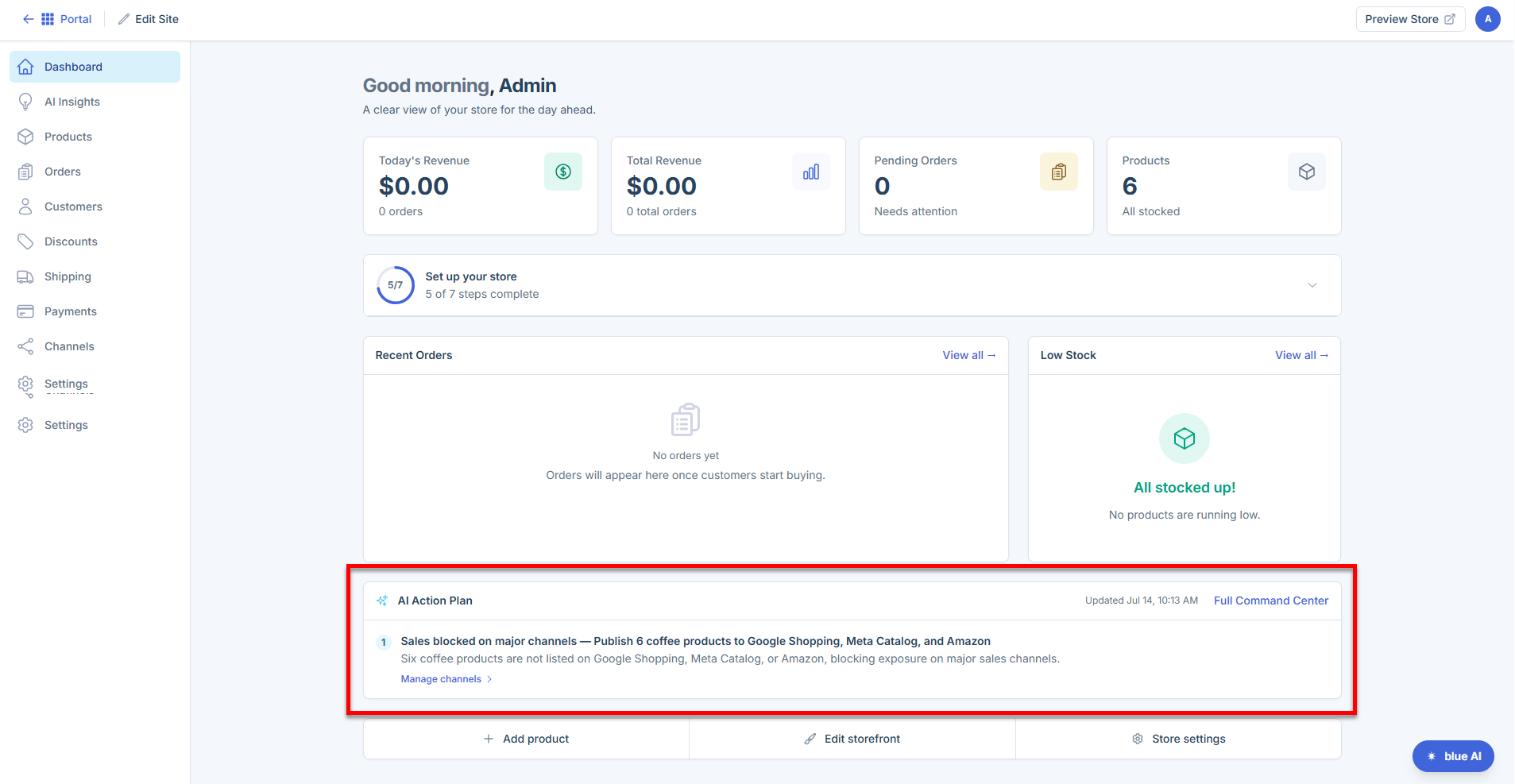This screenshot has width=1515, height=784.
Task: Click the "Updated Jul 14, 10:13 AM" timestamp
Action: pyautogui.click(x=1142, y=601)
